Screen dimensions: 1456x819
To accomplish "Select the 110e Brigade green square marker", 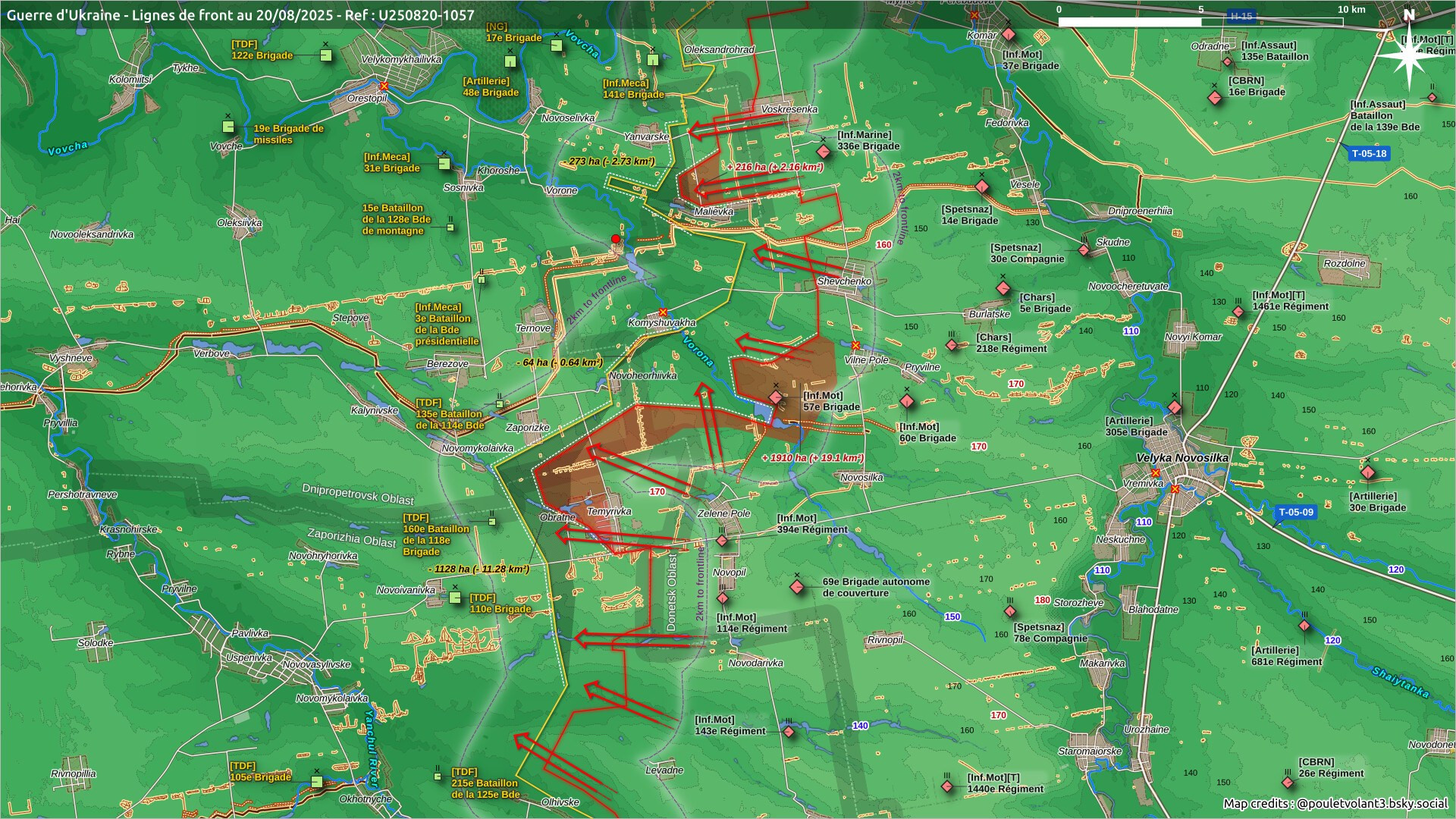I will (455, 598).
